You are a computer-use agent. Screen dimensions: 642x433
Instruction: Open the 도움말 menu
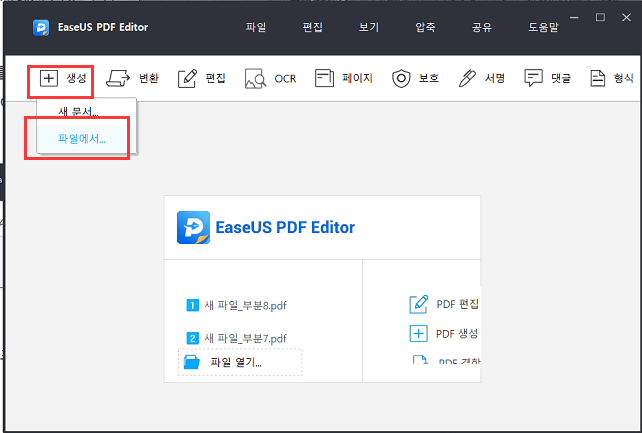click(544, 27)
